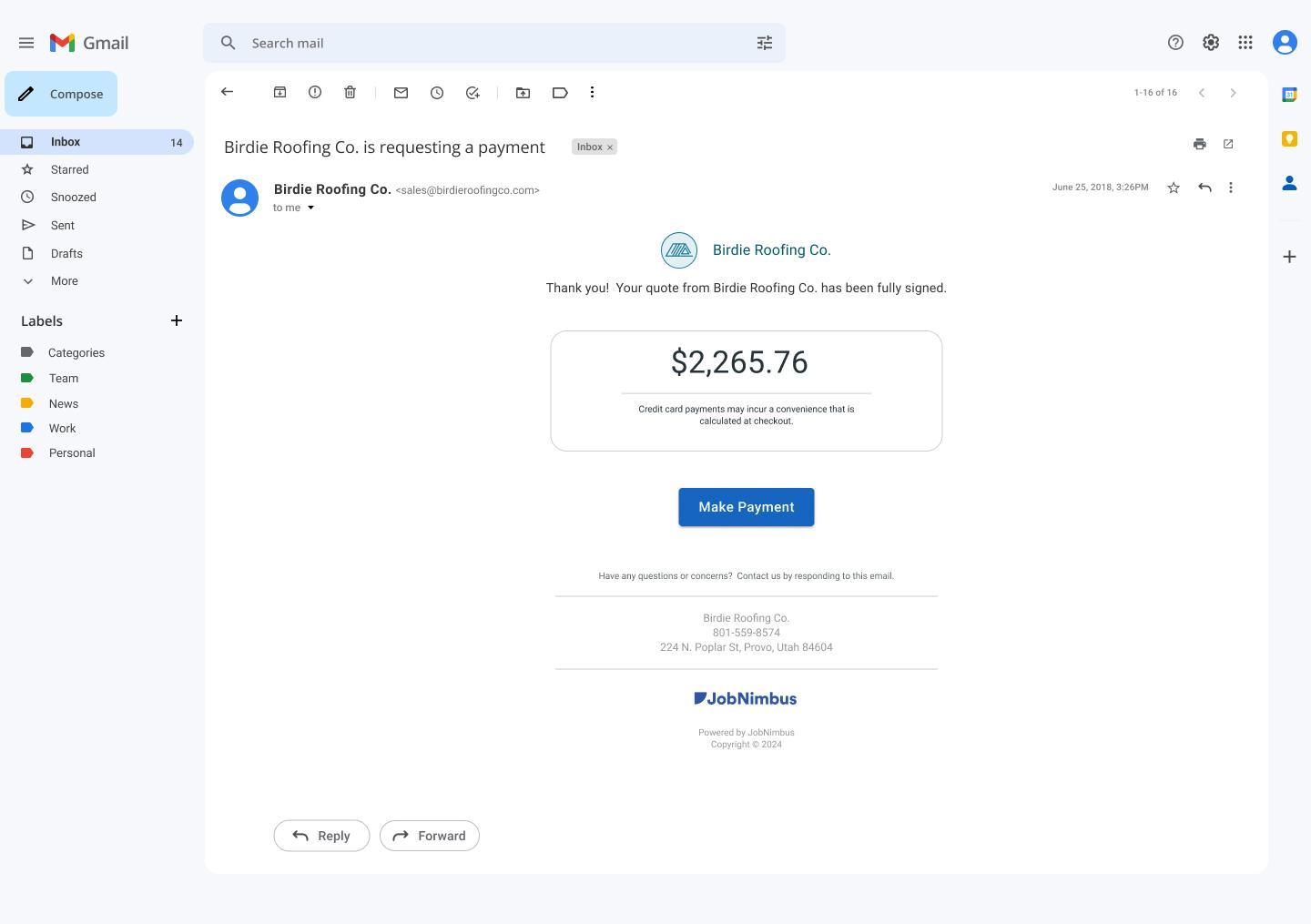Select the Categories label
The width and height of the screenshot is (1311, 924).
pyautogui.click(x=76, y=352)
